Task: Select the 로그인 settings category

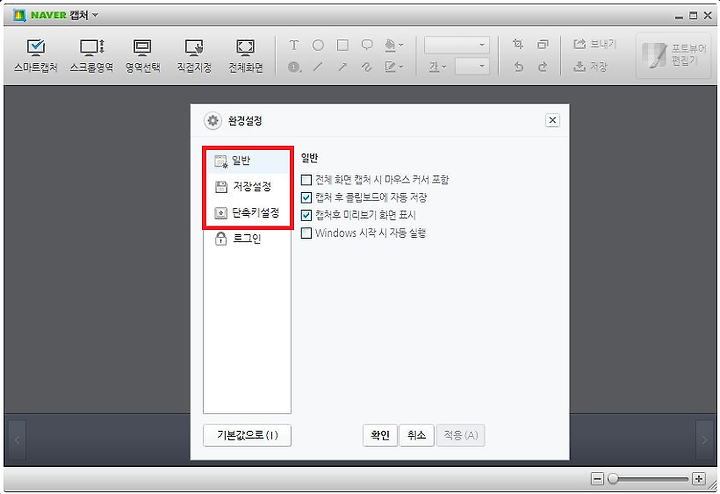Action: click(247, 239)
